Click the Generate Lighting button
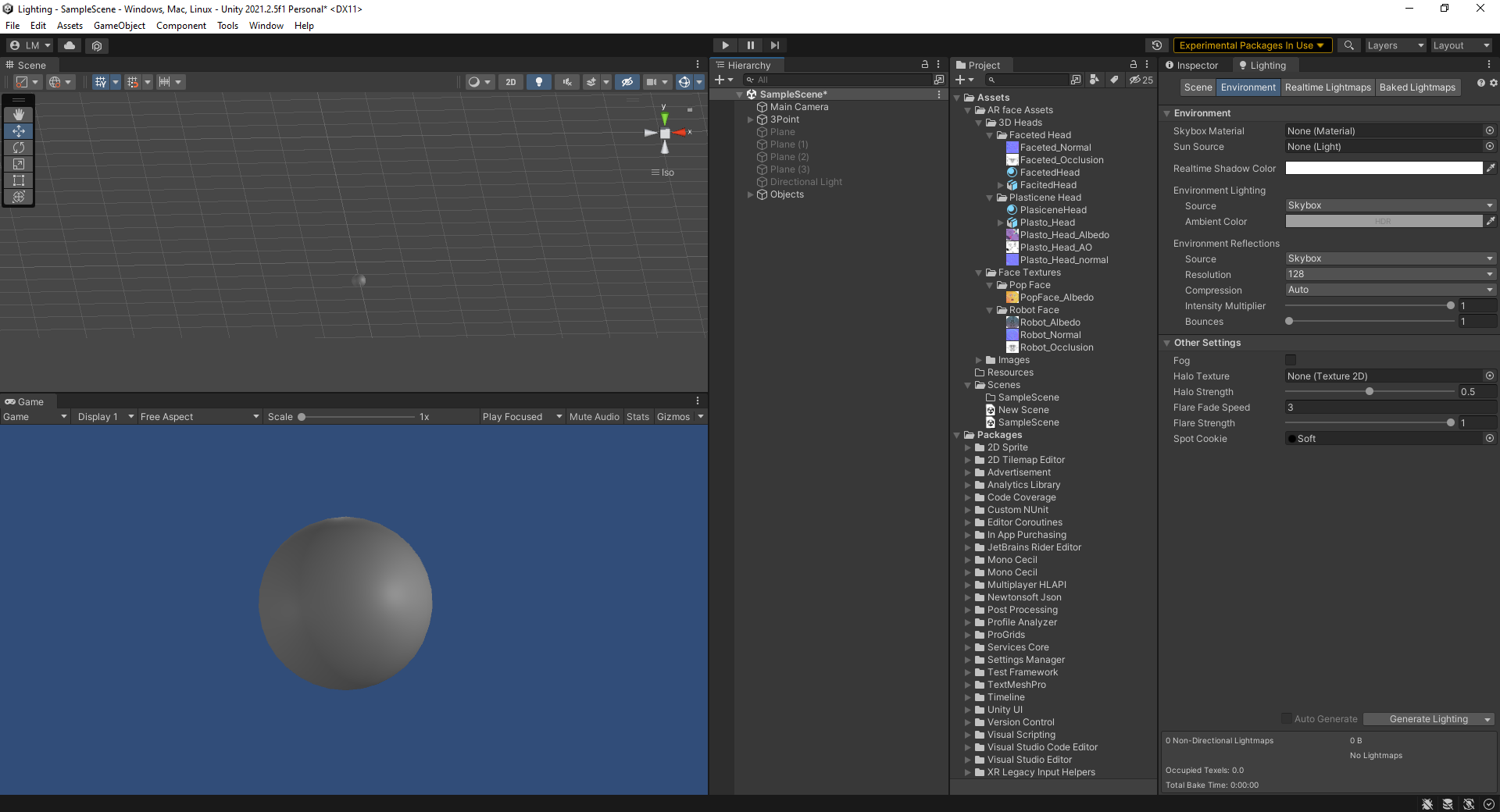The width and height of the screenshot is (1500, 812). (1422, 719)
